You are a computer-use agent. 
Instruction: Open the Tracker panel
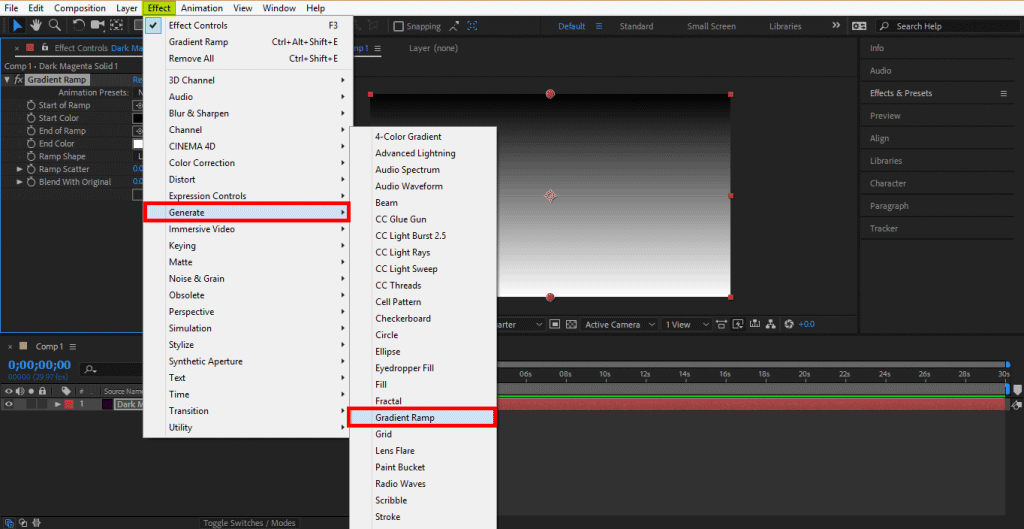tap(884, 229)
